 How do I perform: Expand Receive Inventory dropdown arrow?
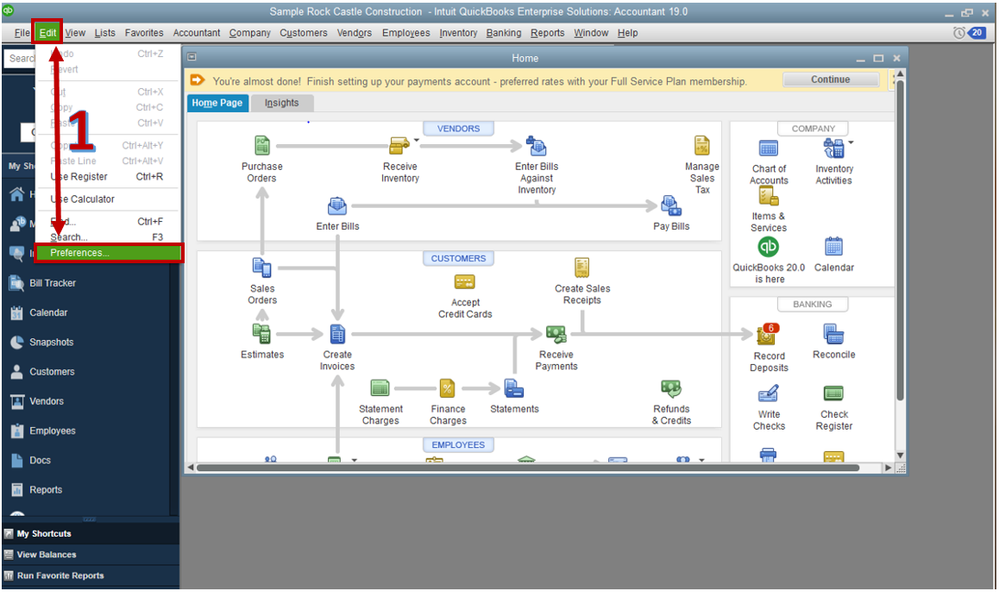coord(417,140)
